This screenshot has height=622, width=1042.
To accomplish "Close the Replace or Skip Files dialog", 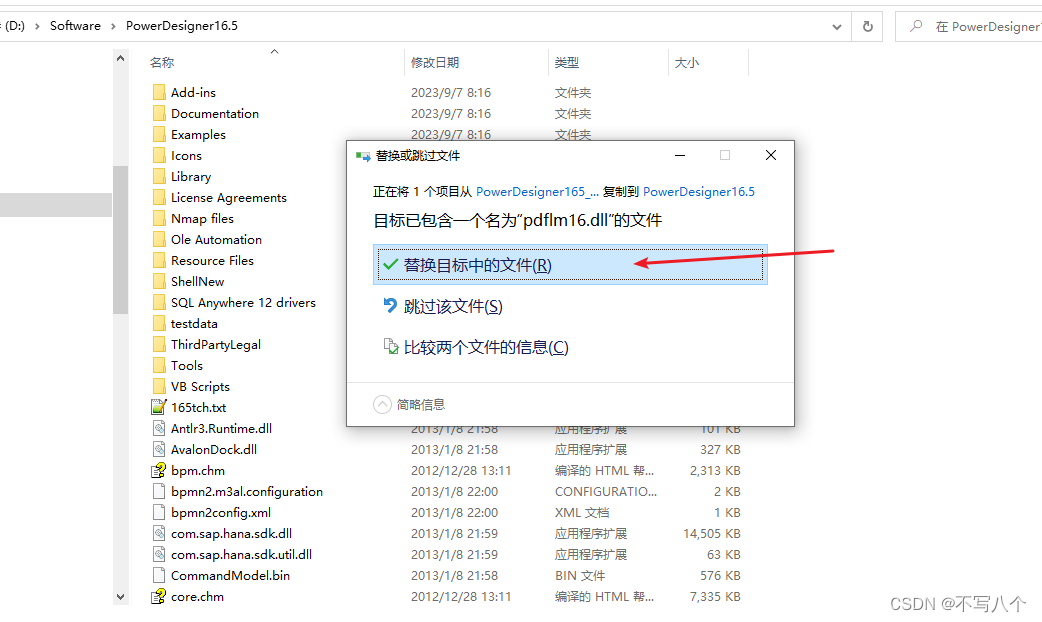I will tap(771, 155).
